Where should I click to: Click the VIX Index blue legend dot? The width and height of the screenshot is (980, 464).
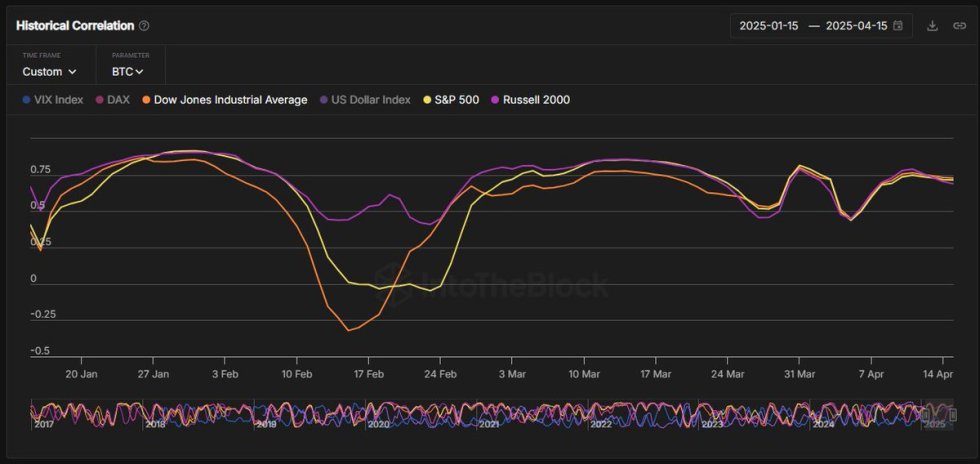coord(26,100)
